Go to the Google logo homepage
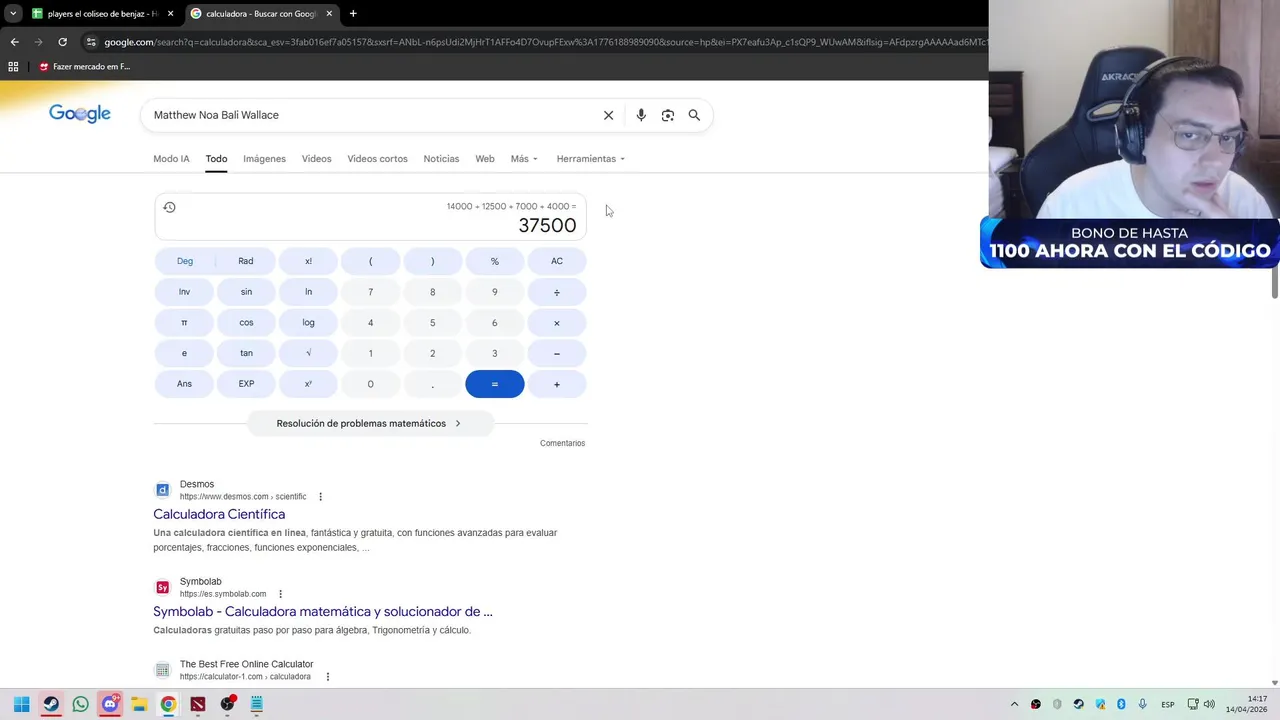Image resolution: width=1280 pixels, height=720 pixels. [x=80, y=114]
